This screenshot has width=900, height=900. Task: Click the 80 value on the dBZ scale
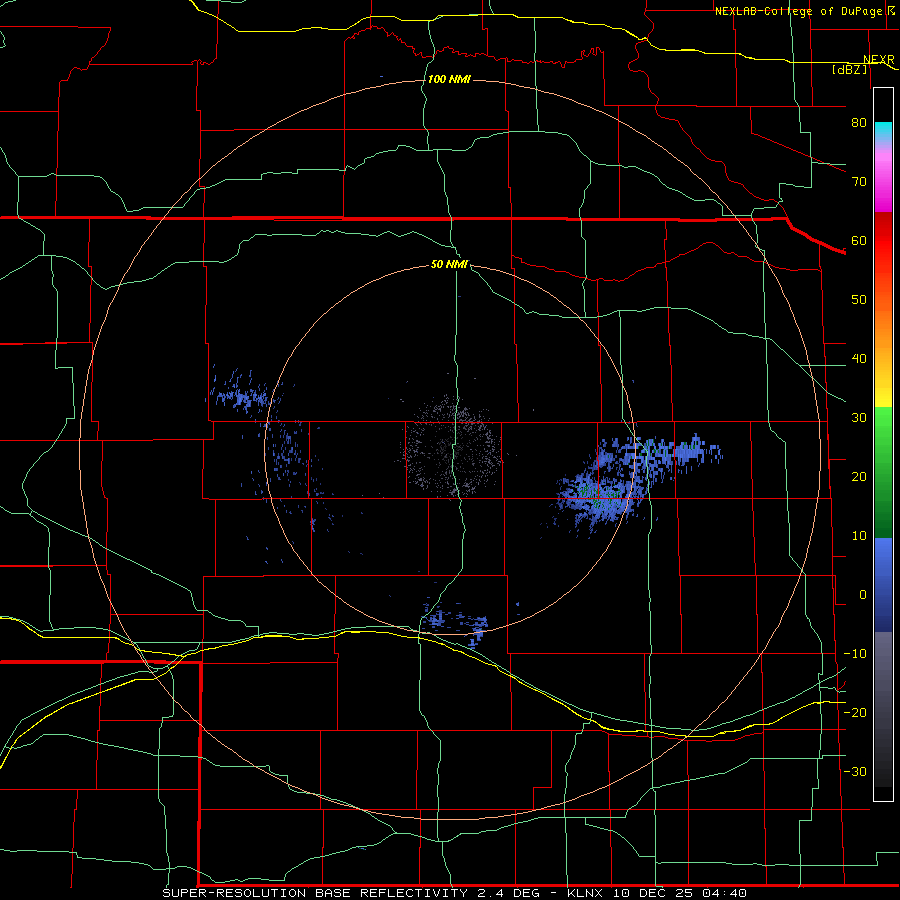[x=859, y=122]
